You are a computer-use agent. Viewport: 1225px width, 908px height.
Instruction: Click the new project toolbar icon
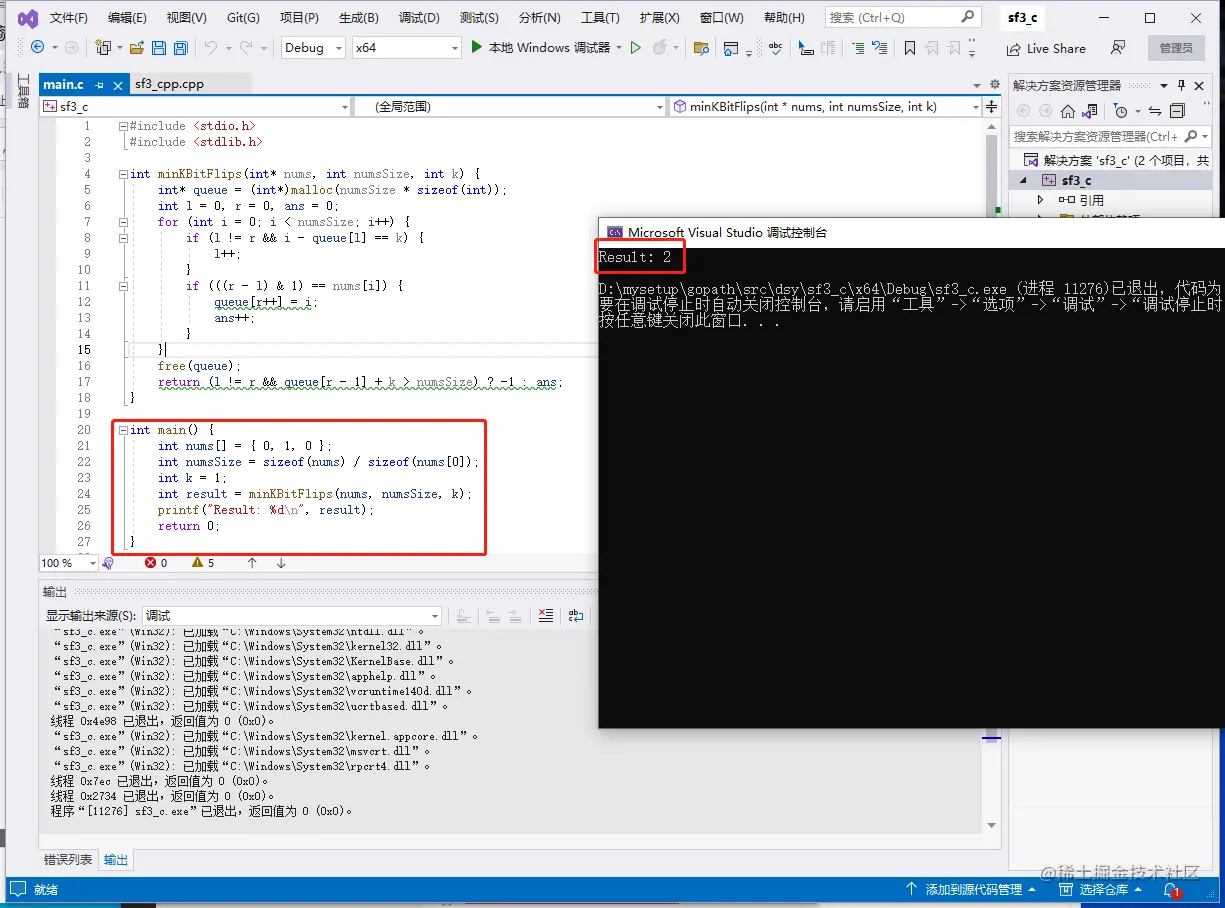coord(103,48)
